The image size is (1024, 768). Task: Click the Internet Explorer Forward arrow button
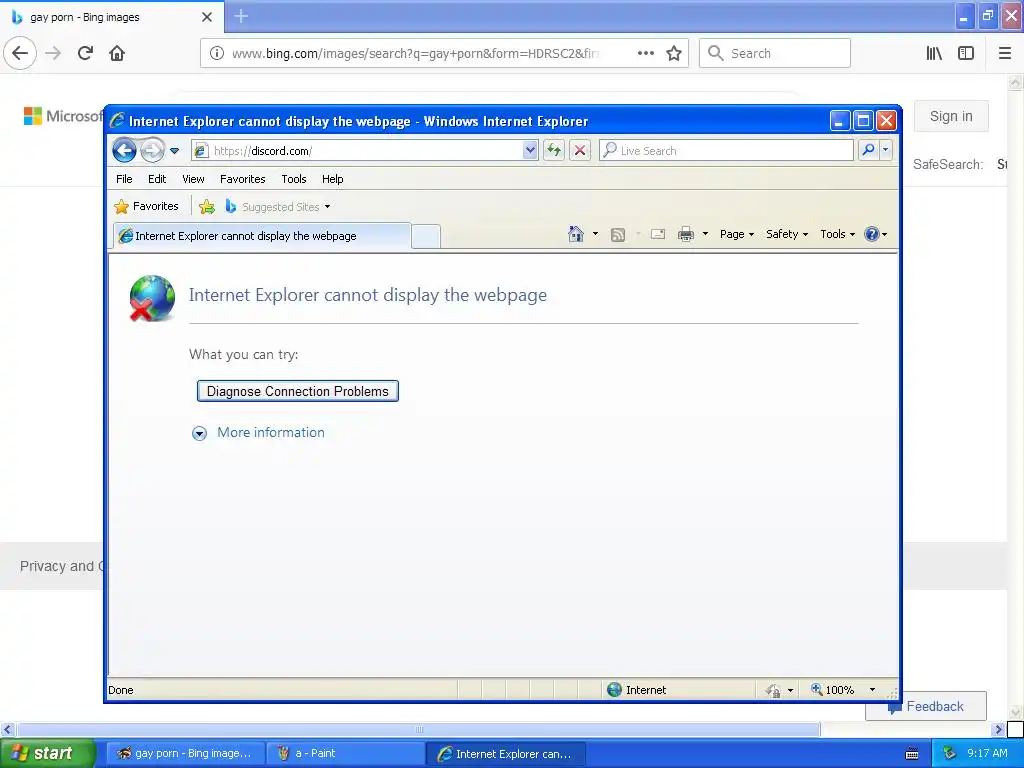pyautogui.click(x=152, y=151)
